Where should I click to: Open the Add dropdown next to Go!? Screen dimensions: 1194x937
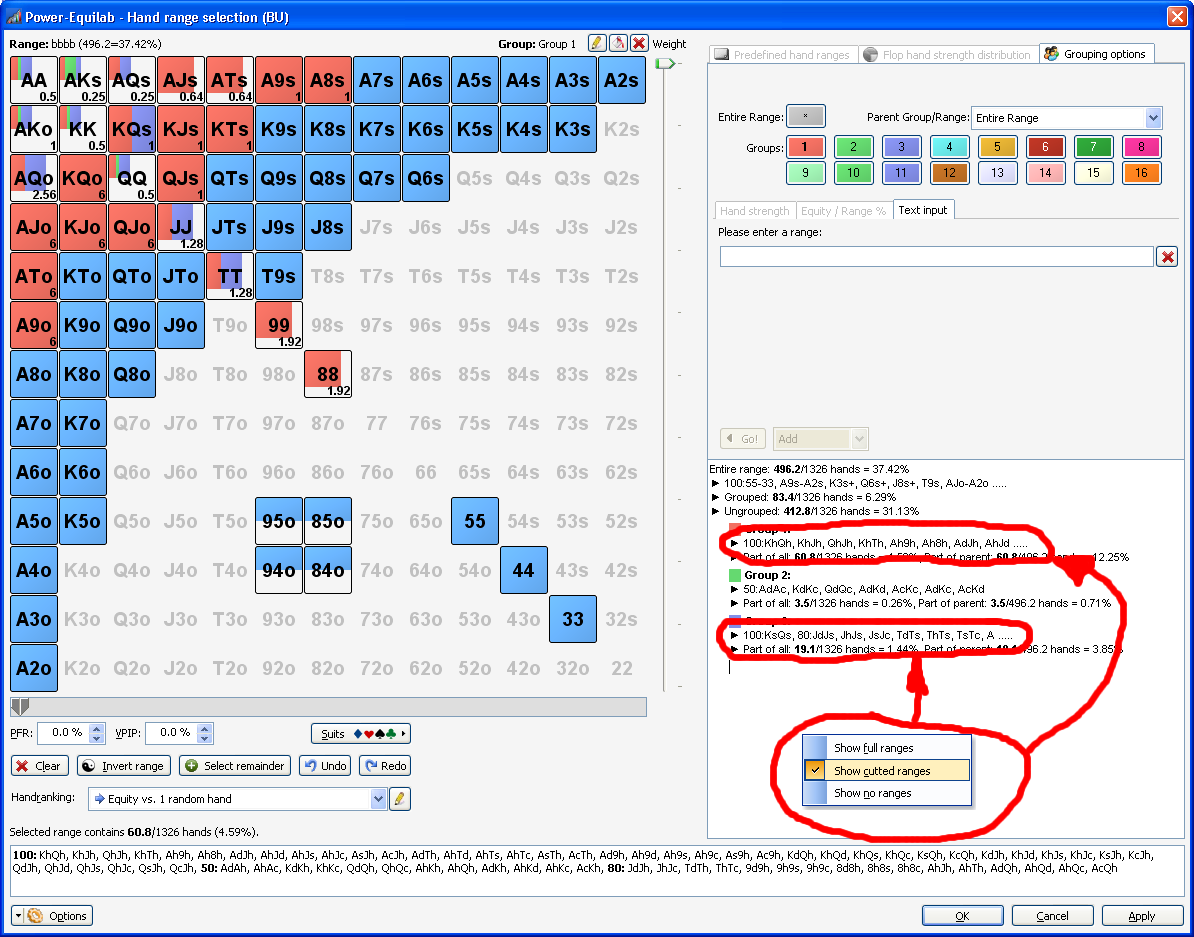[x=860, y=439]
